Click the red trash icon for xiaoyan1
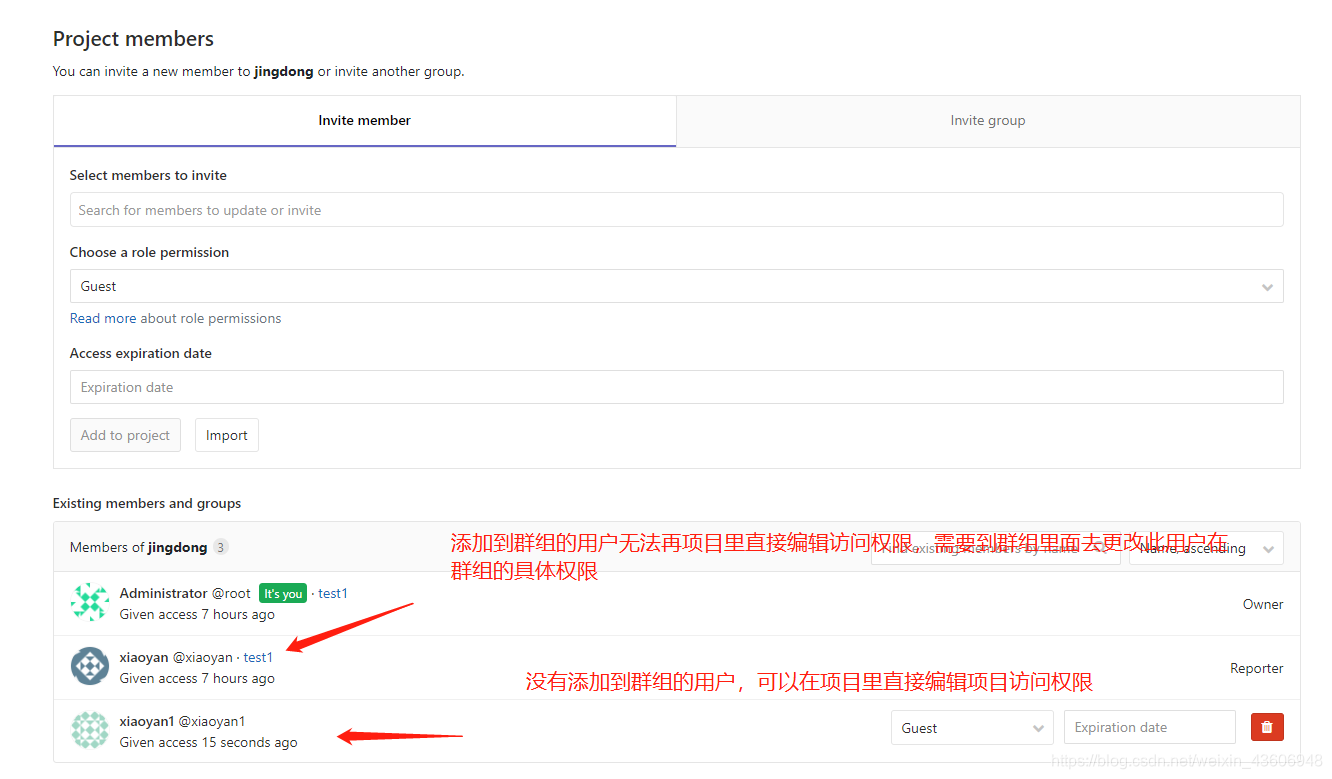The image size is (1332, 779). [x=1267, y=727]
